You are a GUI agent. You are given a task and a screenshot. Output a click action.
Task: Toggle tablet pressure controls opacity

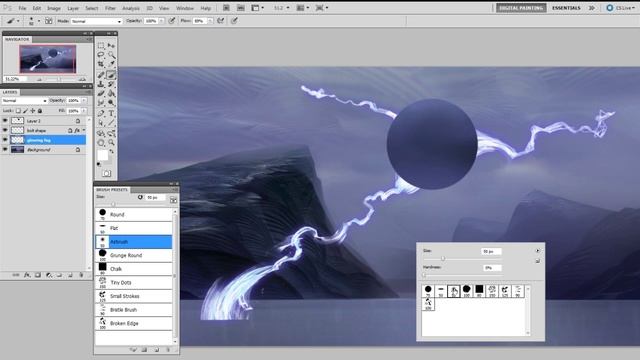172,21
